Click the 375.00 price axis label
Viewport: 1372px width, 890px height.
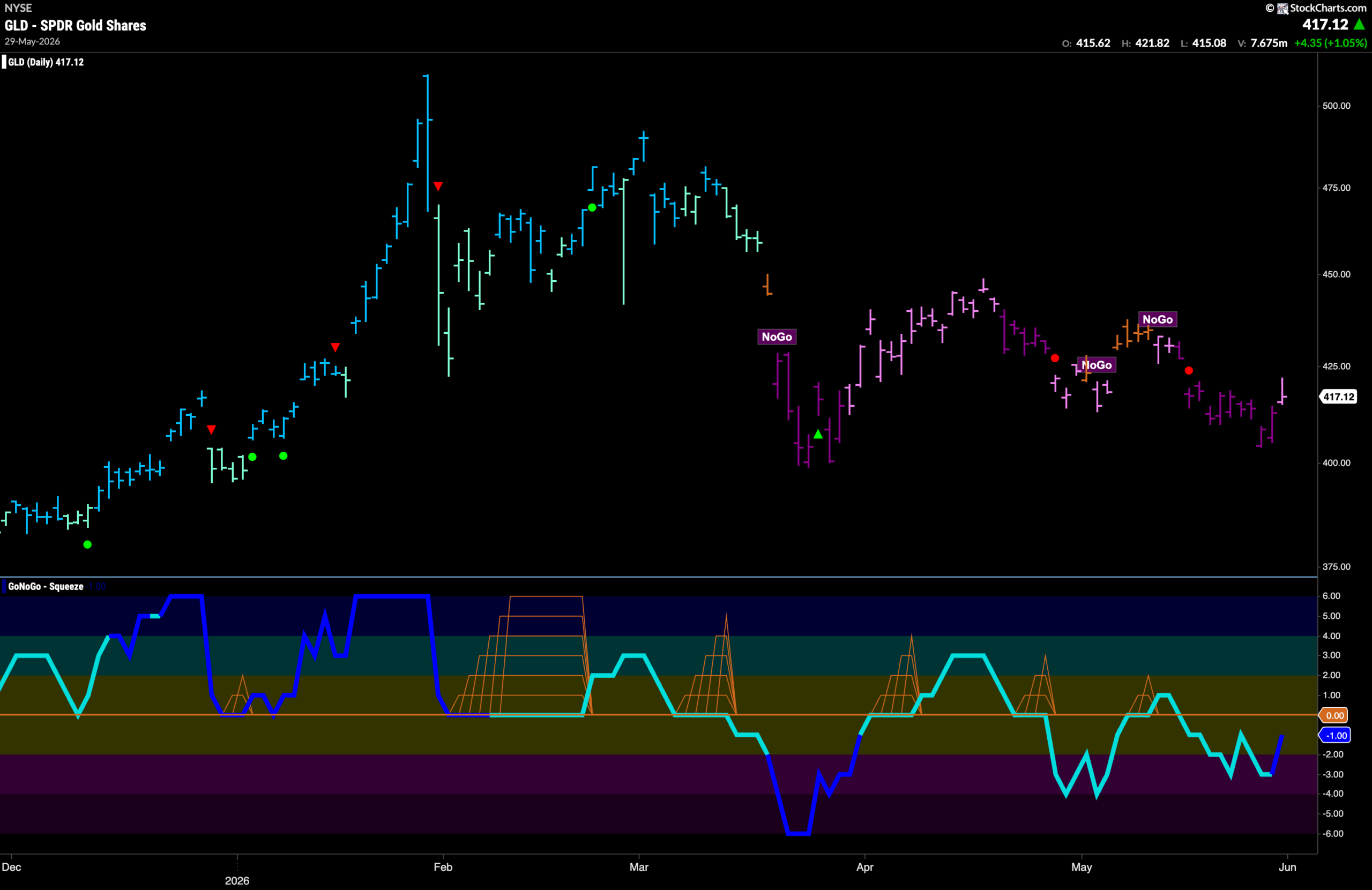coord(1336,566)
